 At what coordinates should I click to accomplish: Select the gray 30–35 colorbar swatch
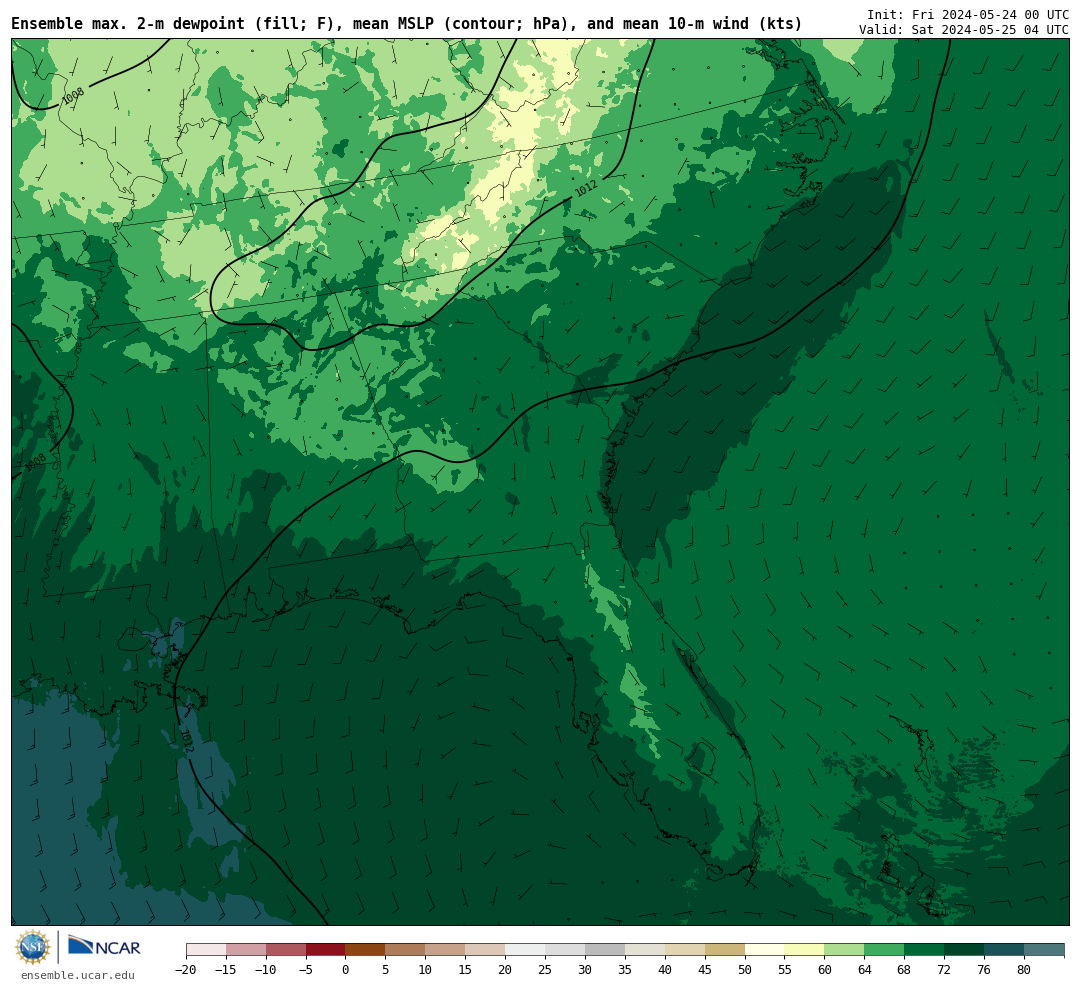coord(605,950)
